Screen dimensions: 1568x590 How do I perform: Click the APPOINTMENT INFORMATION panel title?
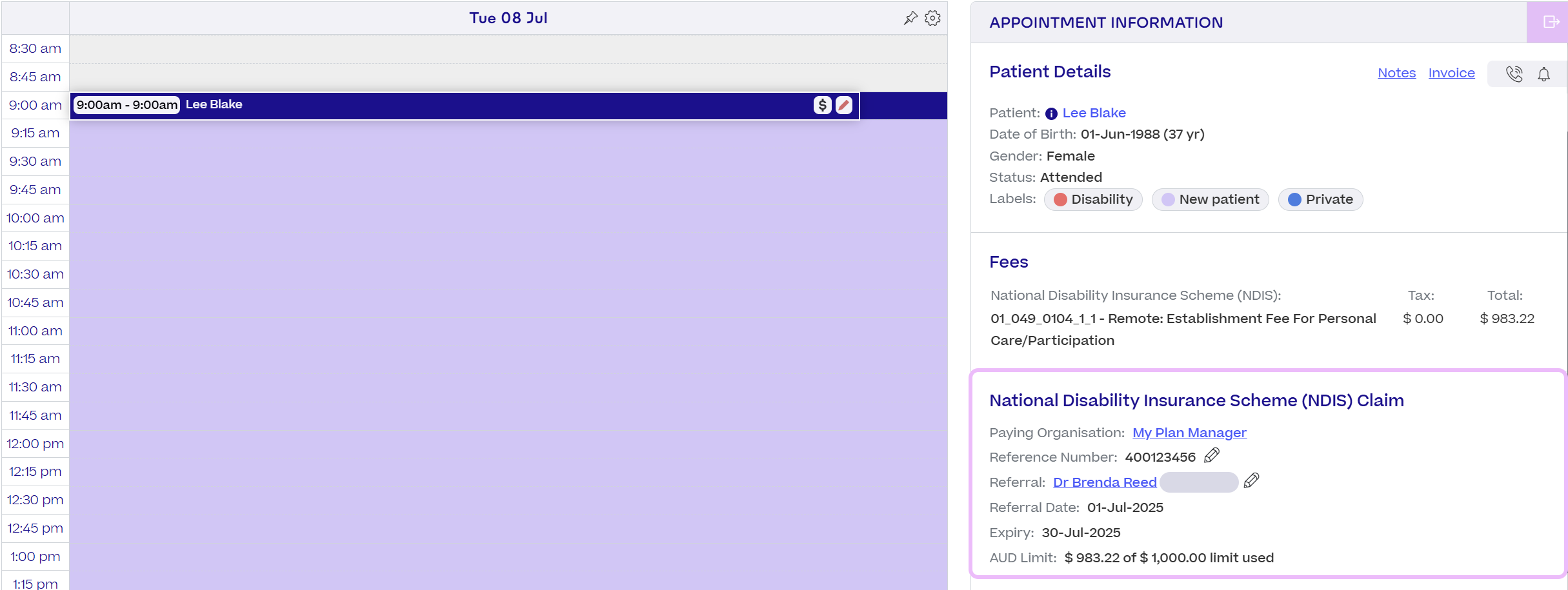(1106, 23)
